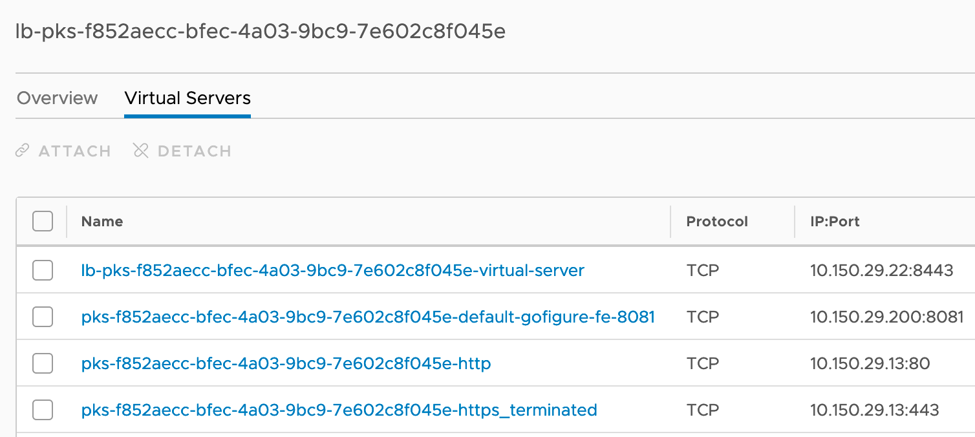Viewport: 975px width, 437px height.
Task: Switch to the Overview tab
Action: tap(57, 98)
